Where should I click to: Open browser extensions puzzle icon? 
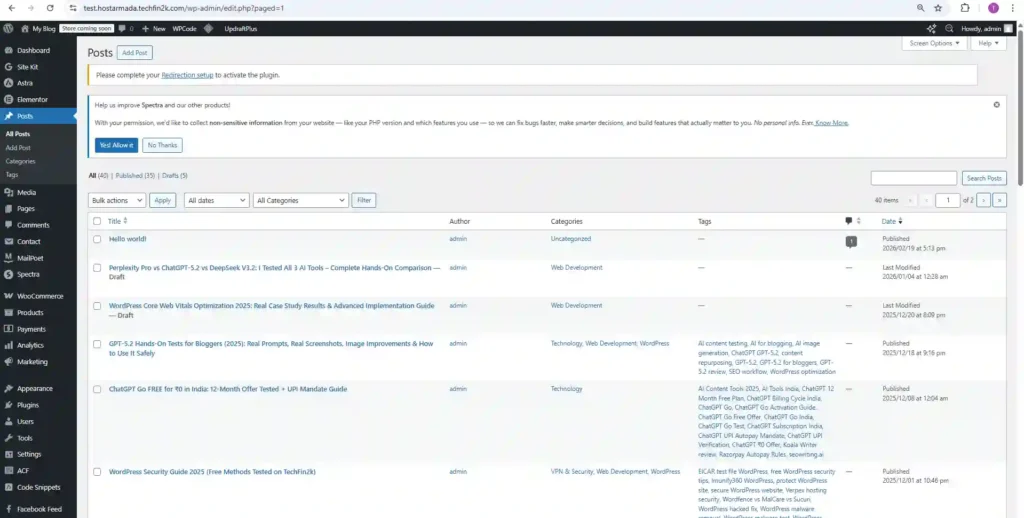click(x=965, y=8)
